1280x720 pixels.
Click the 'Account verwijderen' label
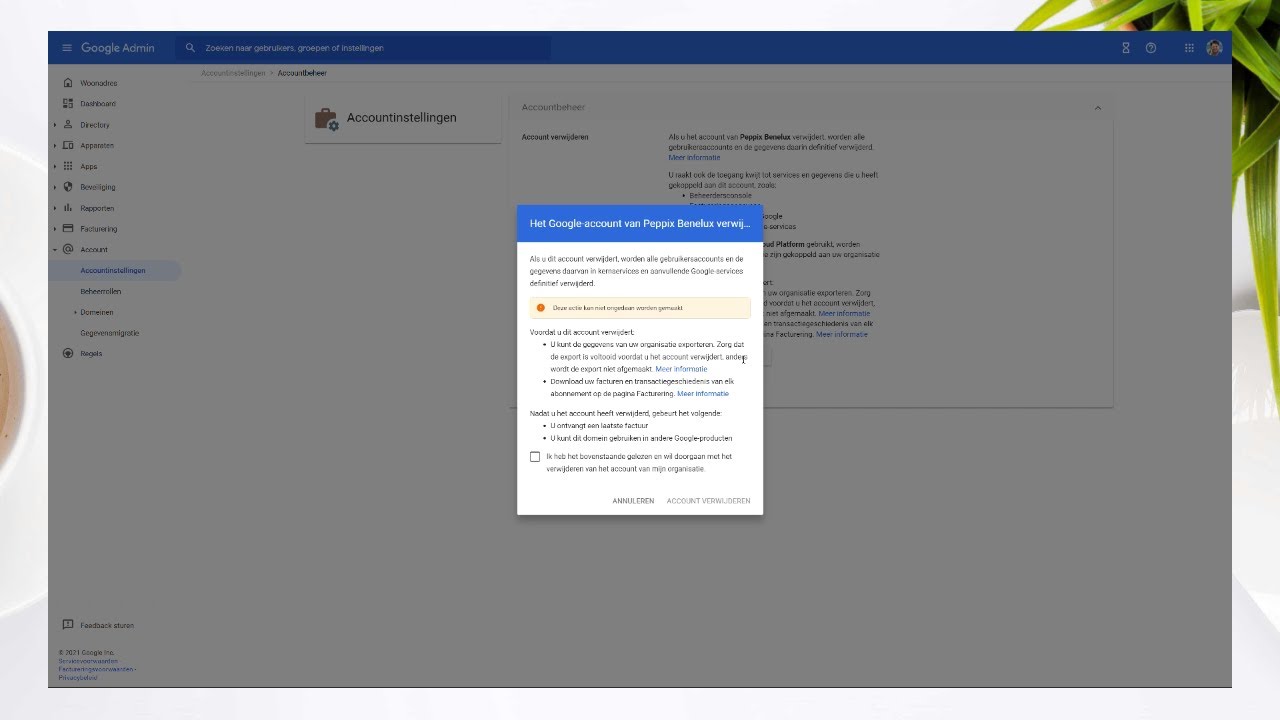(x=555, y=137)
